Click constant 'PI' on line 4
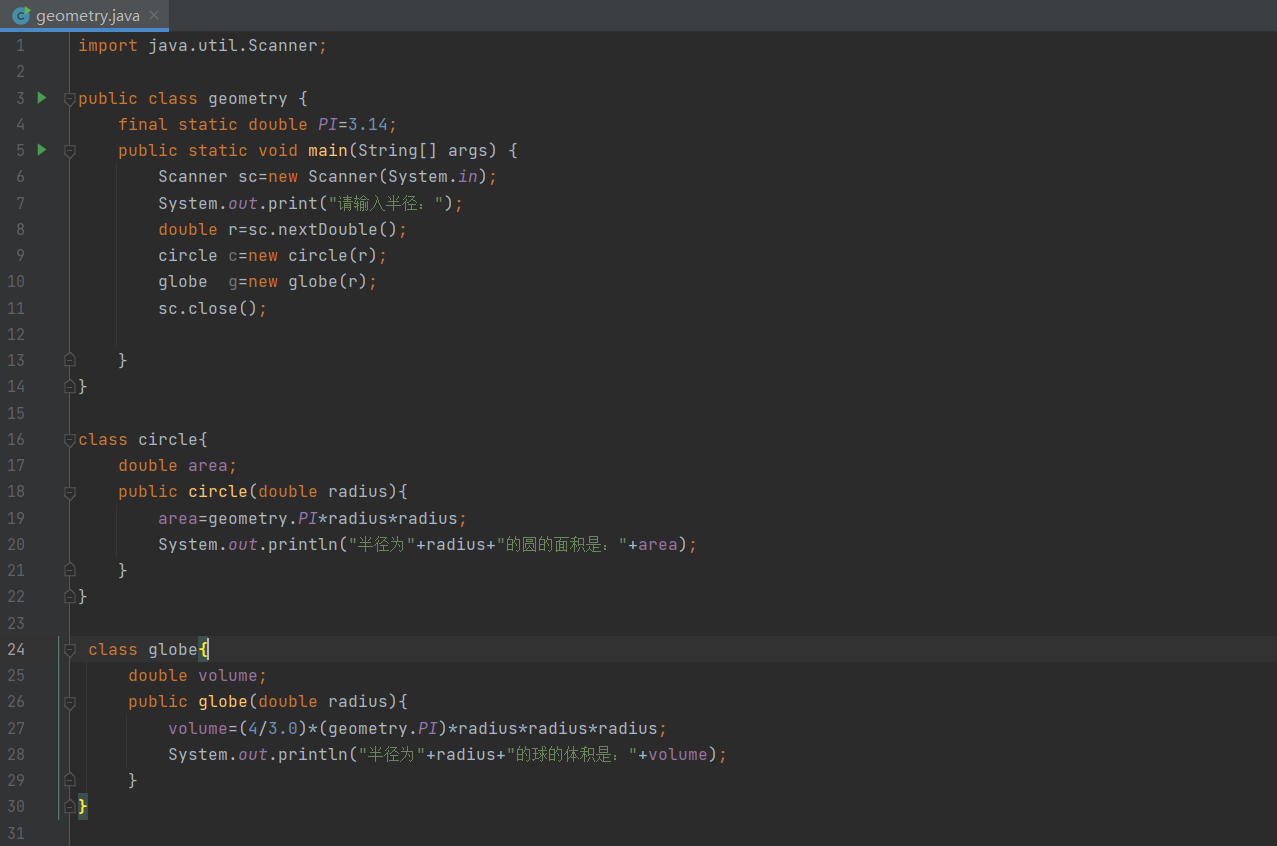 click(328, 124)
